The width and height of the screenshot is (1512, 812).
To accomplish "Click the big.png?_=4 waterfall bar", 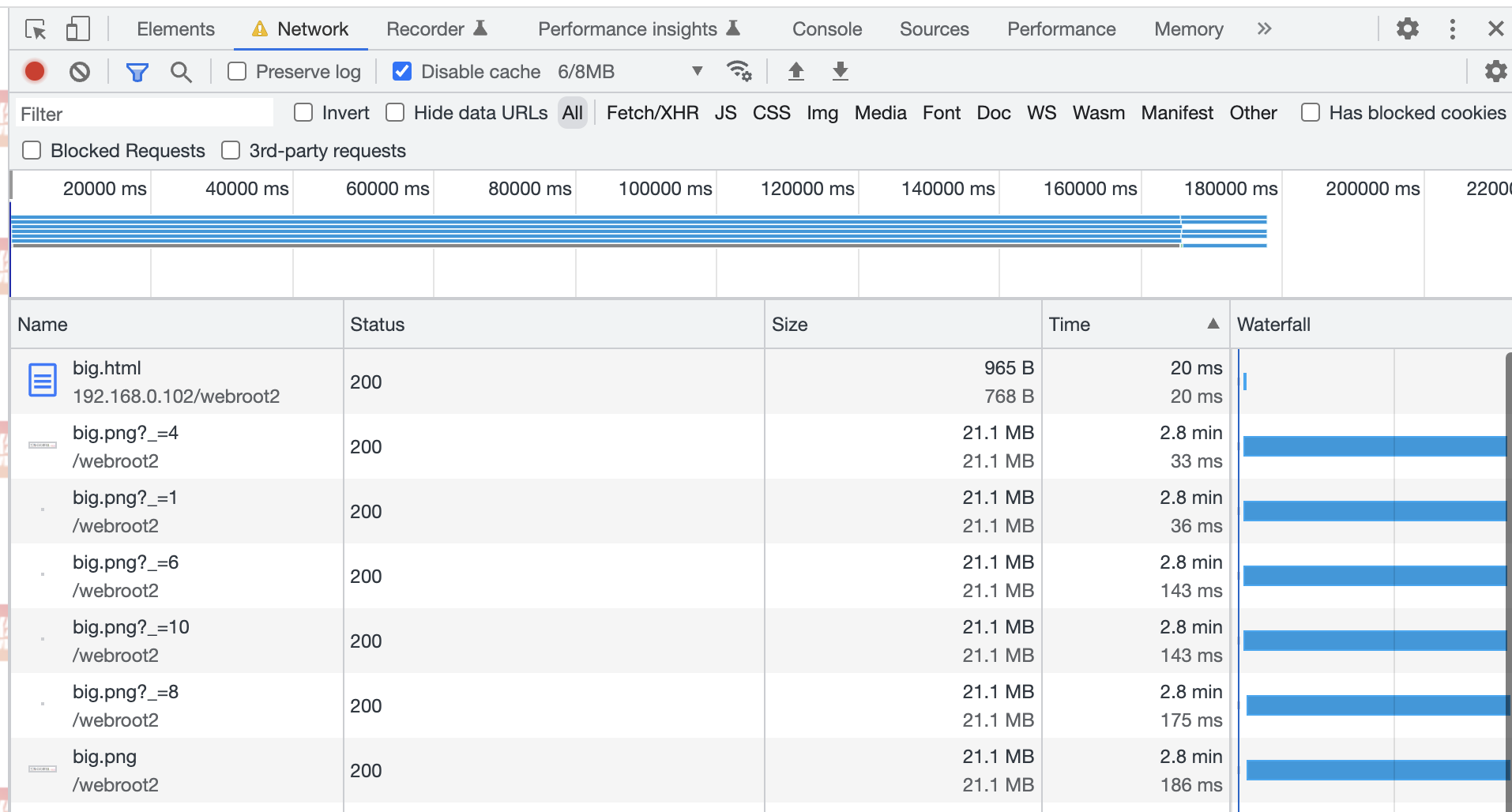I will point(1375,446).
